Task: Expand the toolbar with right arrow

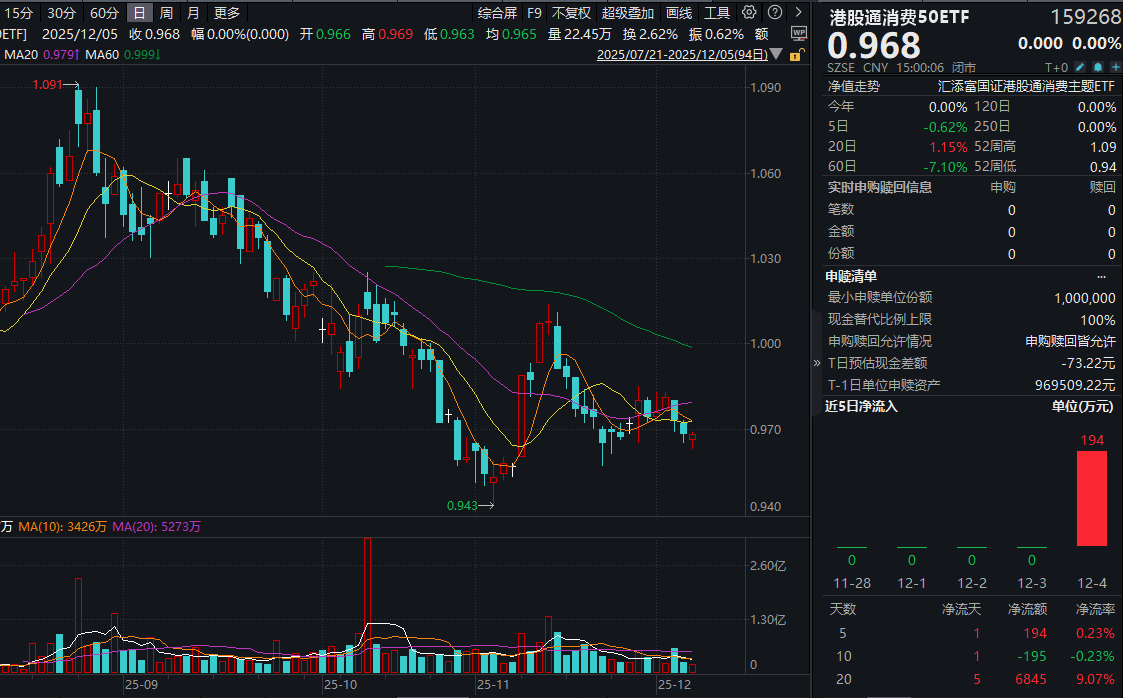Action: click(x=797, y=13)
